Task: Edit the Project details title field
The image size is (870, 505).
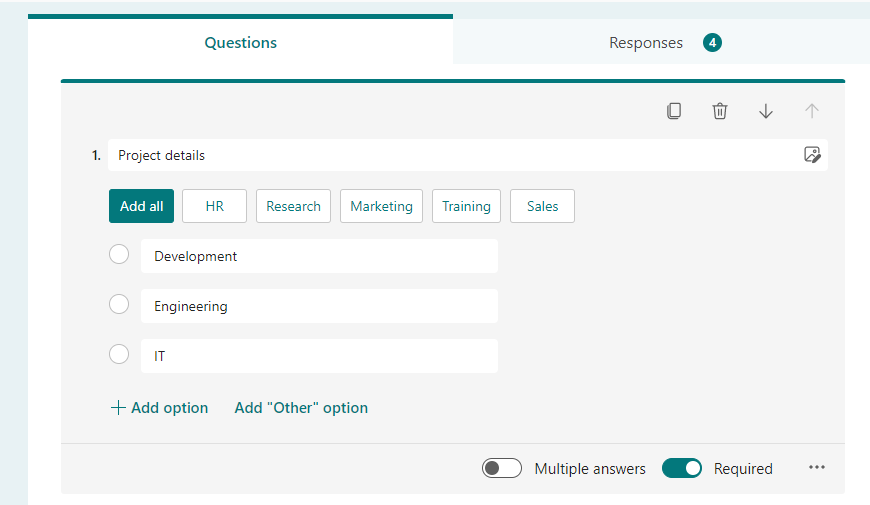Action: (x=468, y=155)
